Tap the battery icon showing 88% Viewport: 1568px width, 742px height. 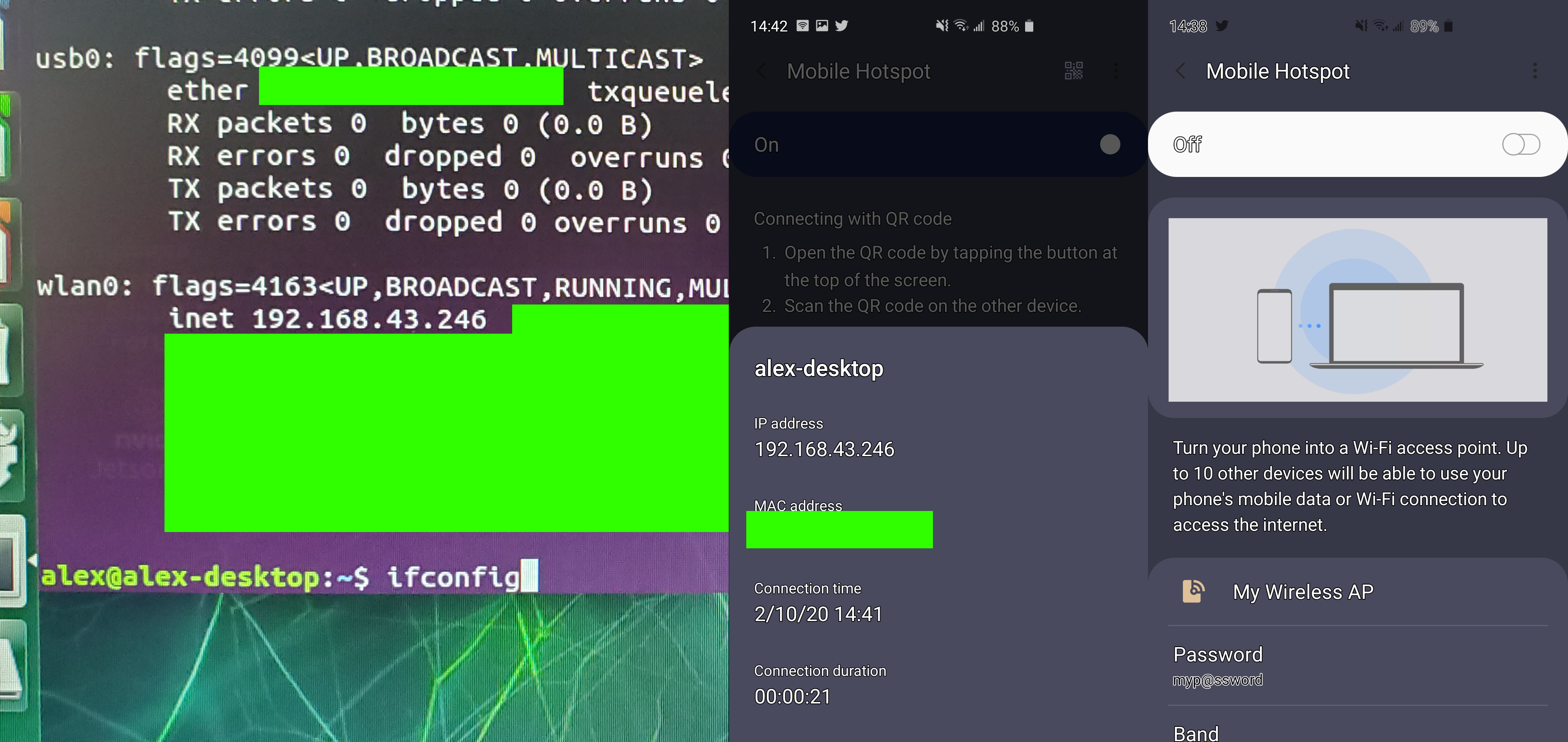[1029, 26]
